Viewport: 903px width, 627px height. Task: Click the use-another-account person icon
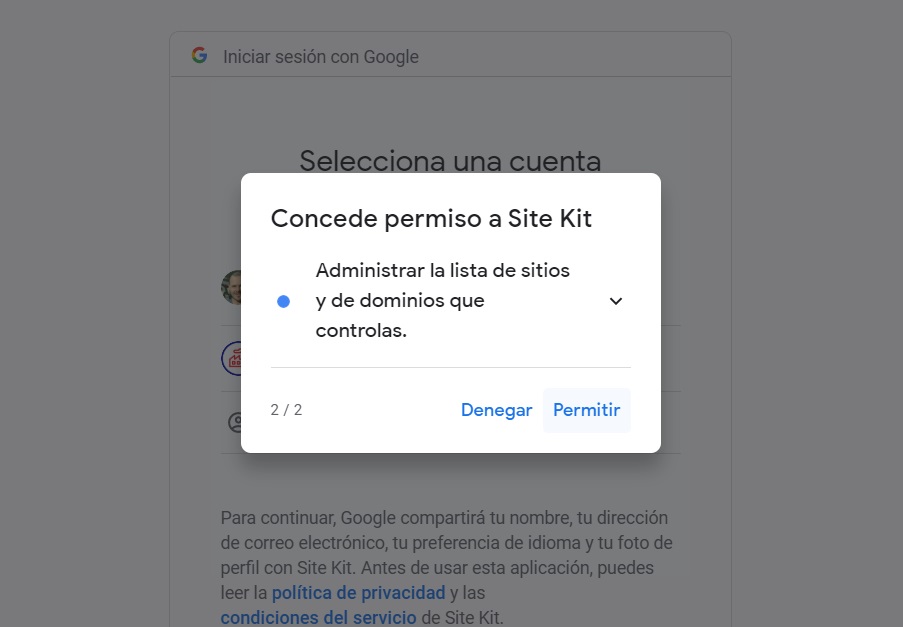click(x=235, y=422)
